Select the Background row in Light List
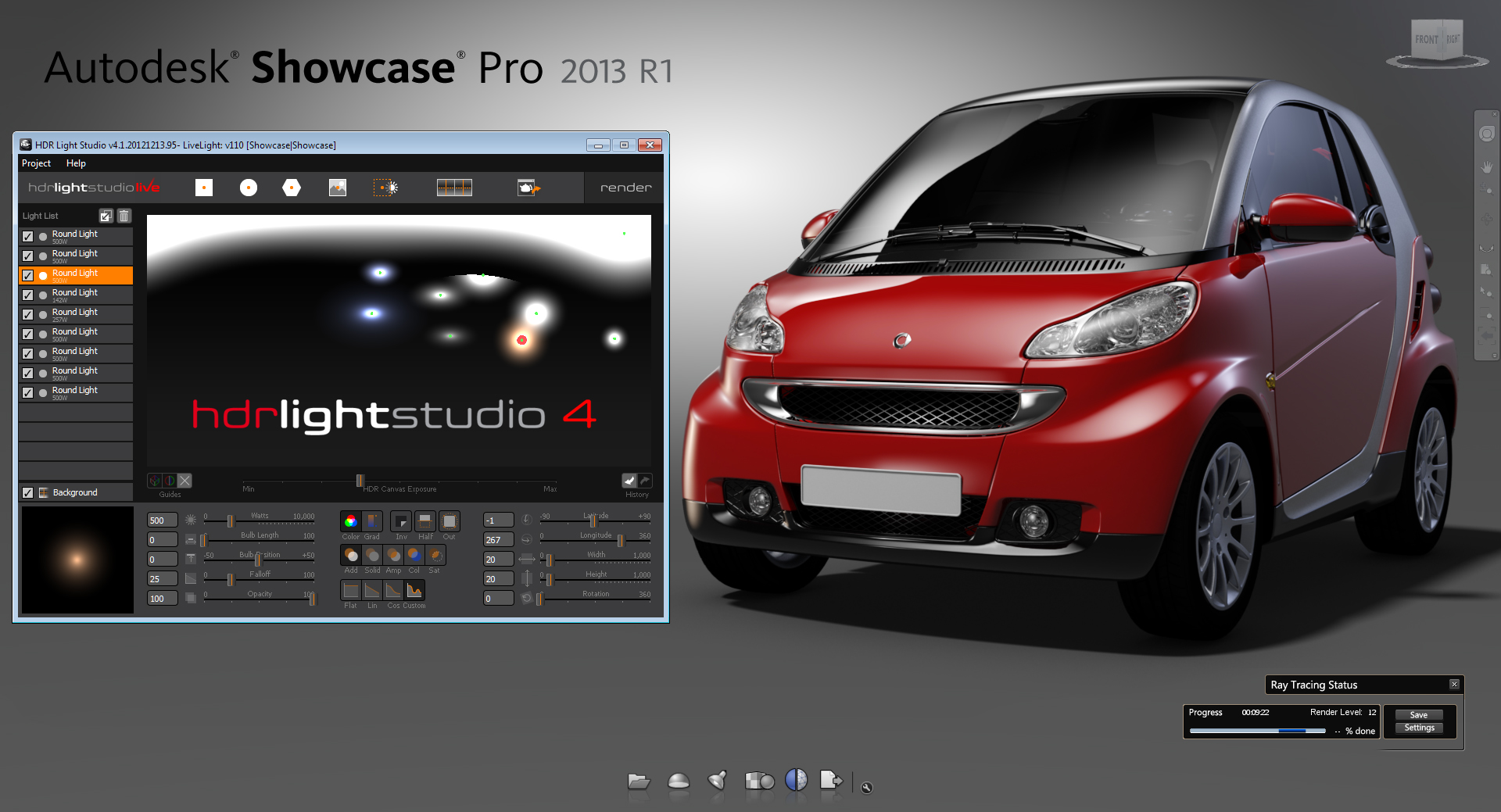This screenshot has height=812, width=1501. coord(76,492)
